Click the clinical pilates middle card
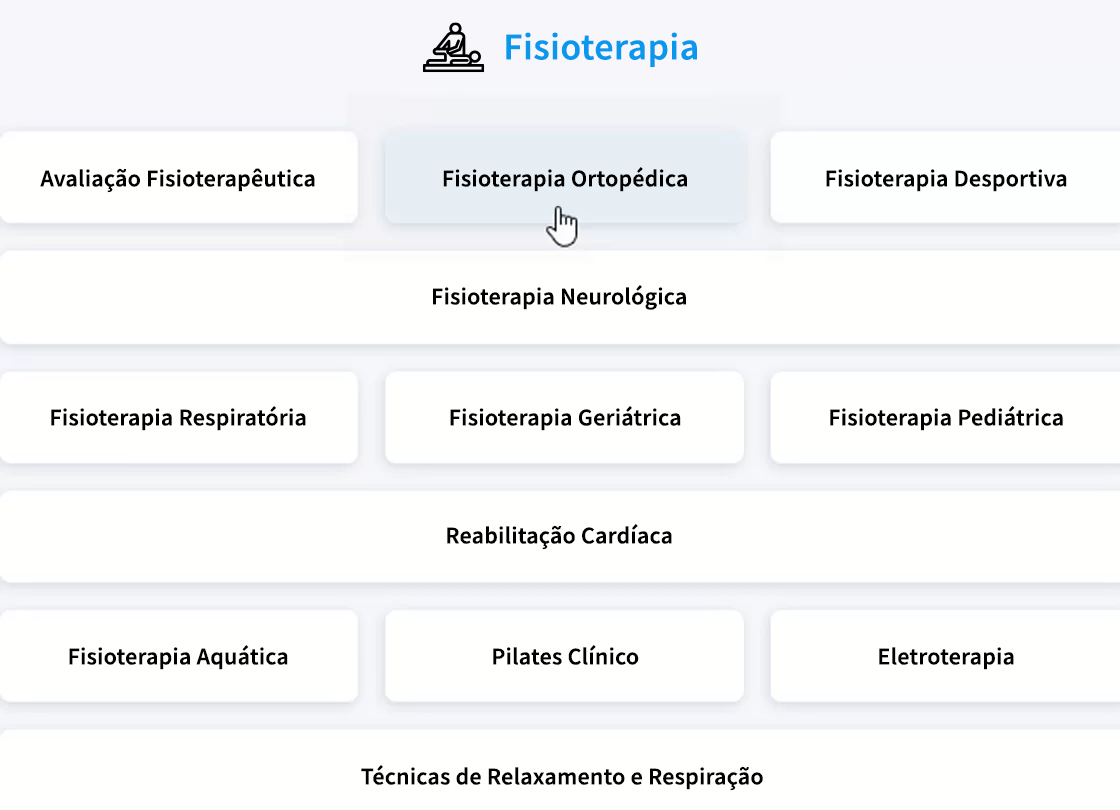The width and height of the screenshot is (1120, 810). (x=564, y=656)
